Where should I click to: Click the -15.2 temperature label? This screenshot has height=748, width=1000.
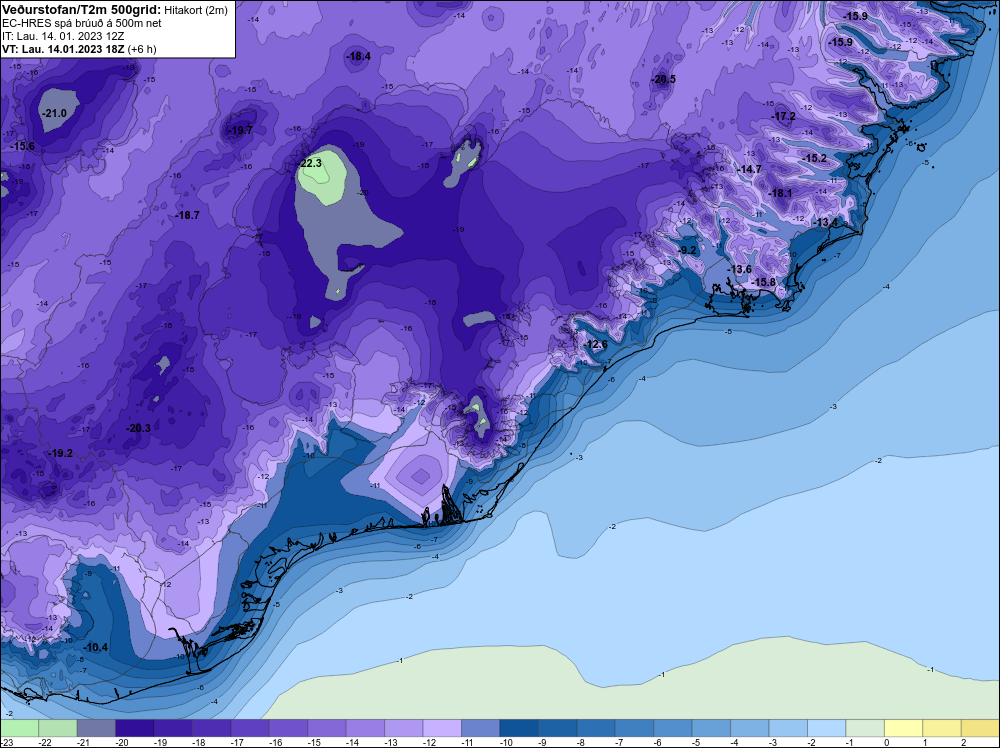point(815,158)
